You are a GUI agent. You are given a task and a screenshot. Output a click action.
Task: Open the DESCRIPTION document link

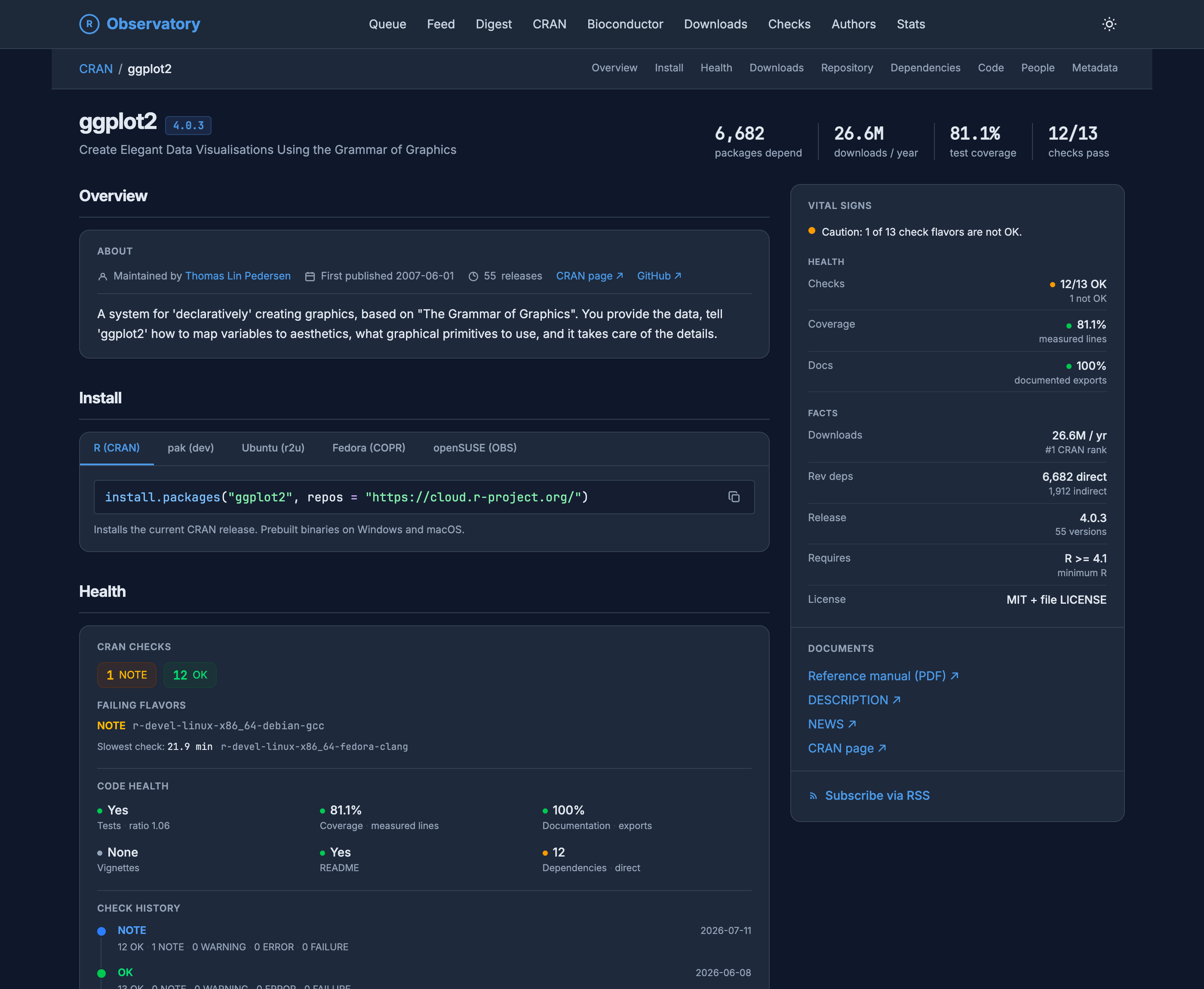point(854,700)
